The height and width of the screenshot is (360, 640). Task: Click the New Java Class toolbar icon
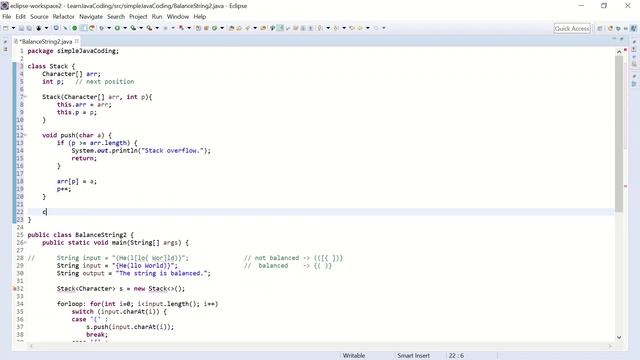214,28
